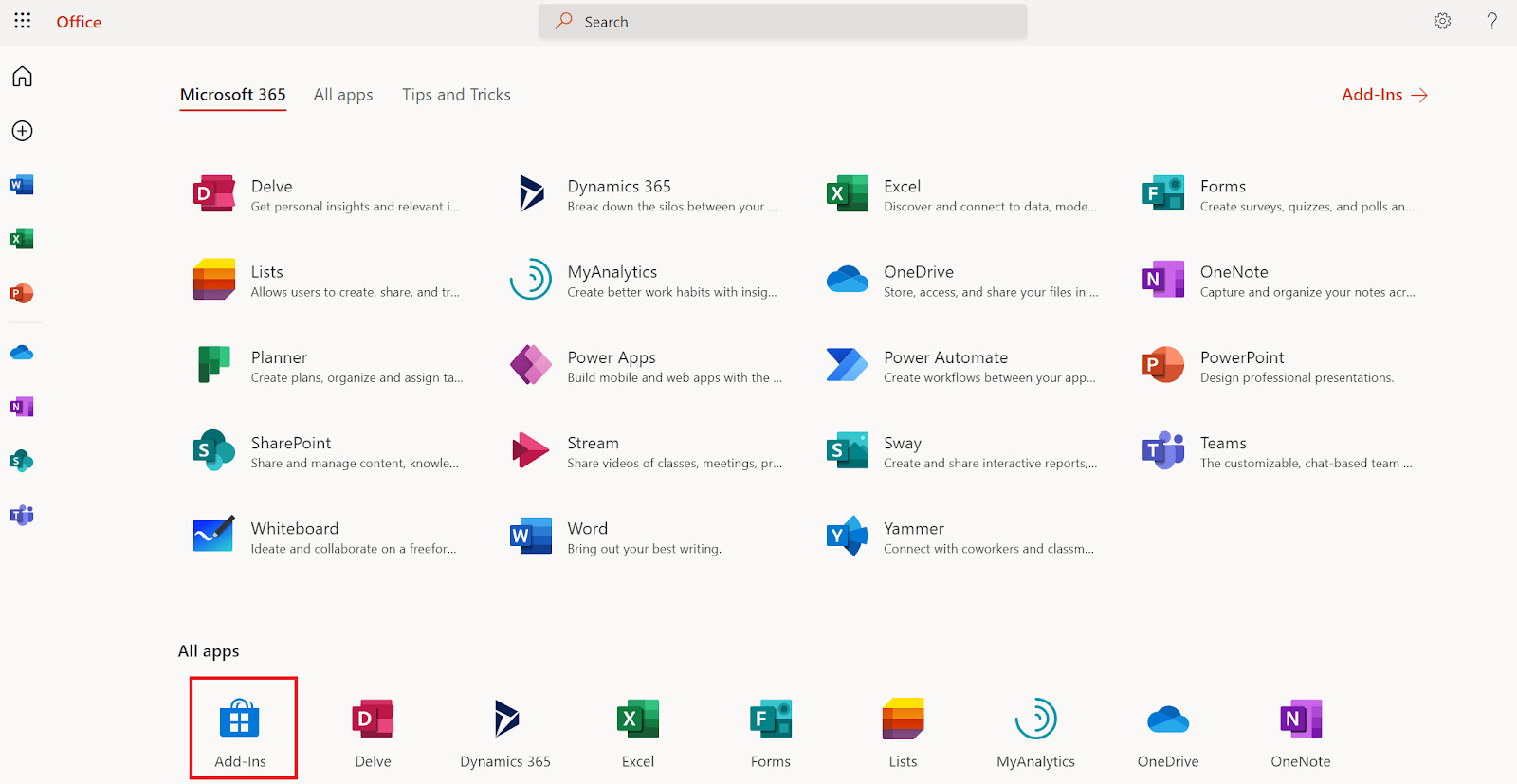Click 'Bring out your best writing.' text

(645, 549)
